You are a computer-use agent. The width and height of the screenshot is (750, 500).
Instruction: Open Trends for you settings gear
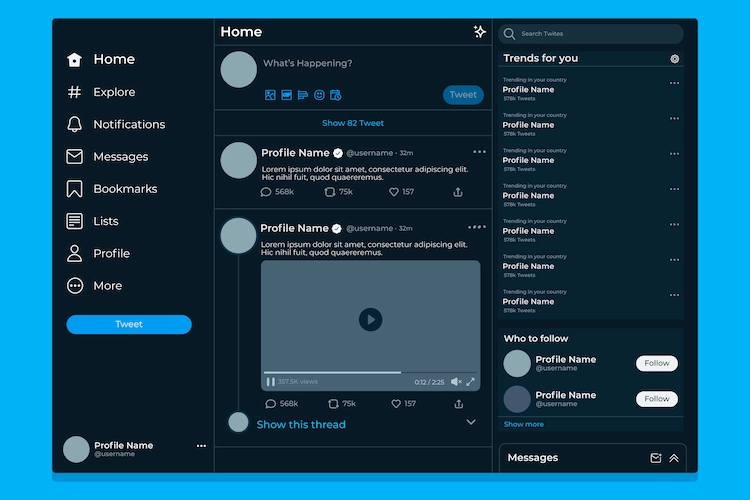pos(675,59)
